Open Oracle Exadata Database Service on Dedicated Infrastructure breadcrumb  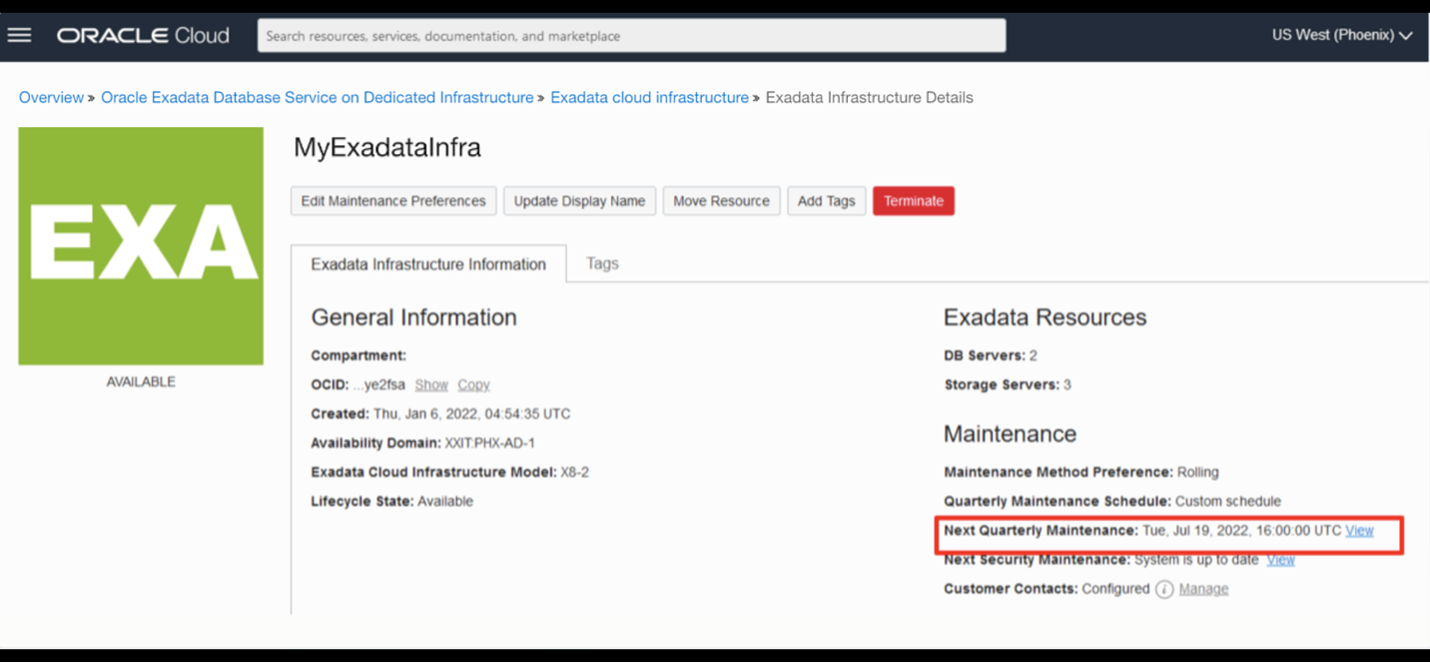pyautogui.click(x=317, y=97)
